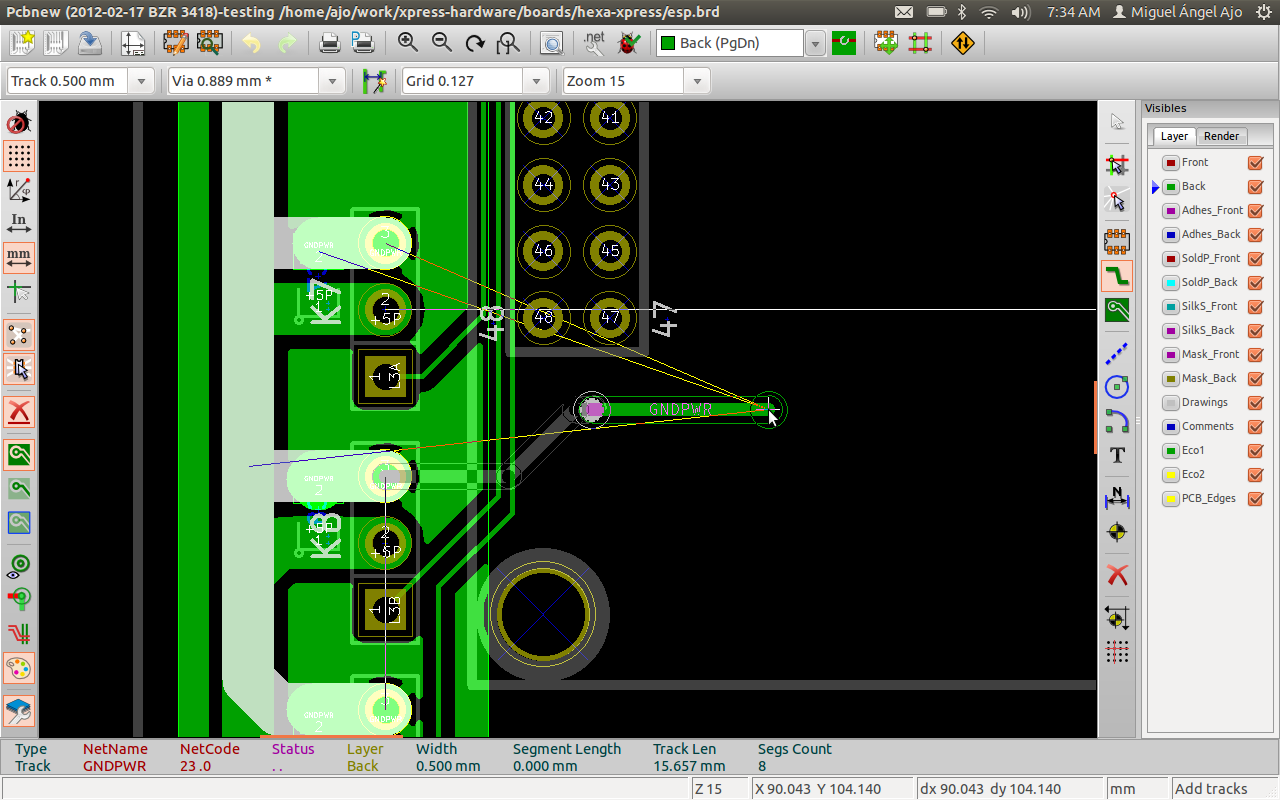1280x800 pixels.
Task: Toggle the grid display dots icon
Action: tap(18, 156)
